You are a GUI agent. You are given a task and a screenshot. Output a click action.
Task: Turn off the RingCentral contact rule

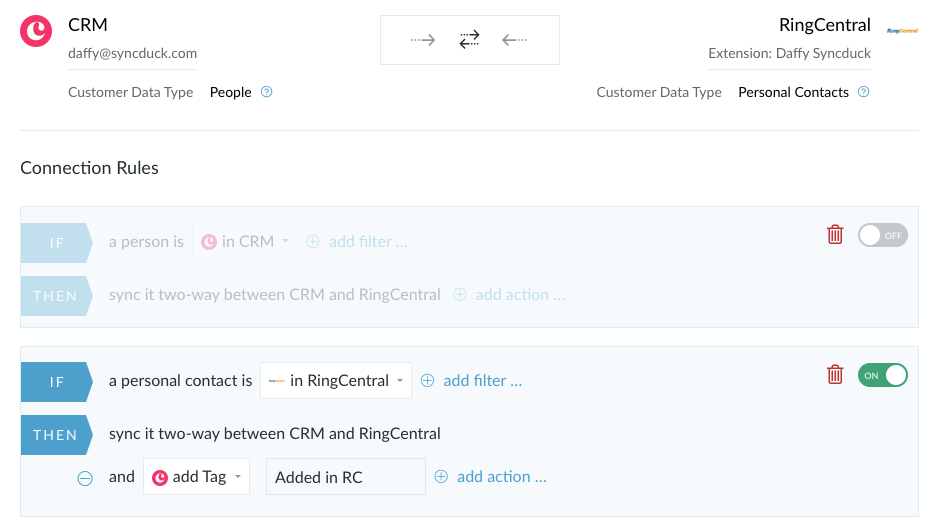coord(883,375)
